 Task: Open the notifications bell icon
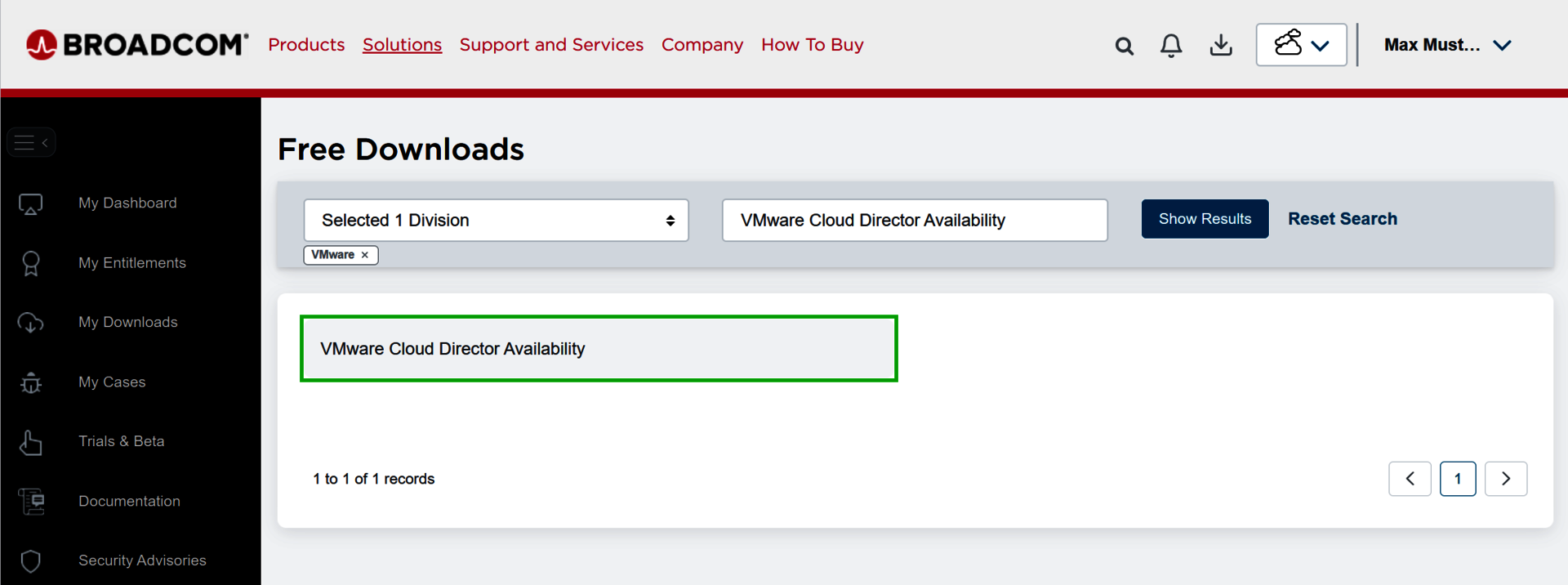1171,46
